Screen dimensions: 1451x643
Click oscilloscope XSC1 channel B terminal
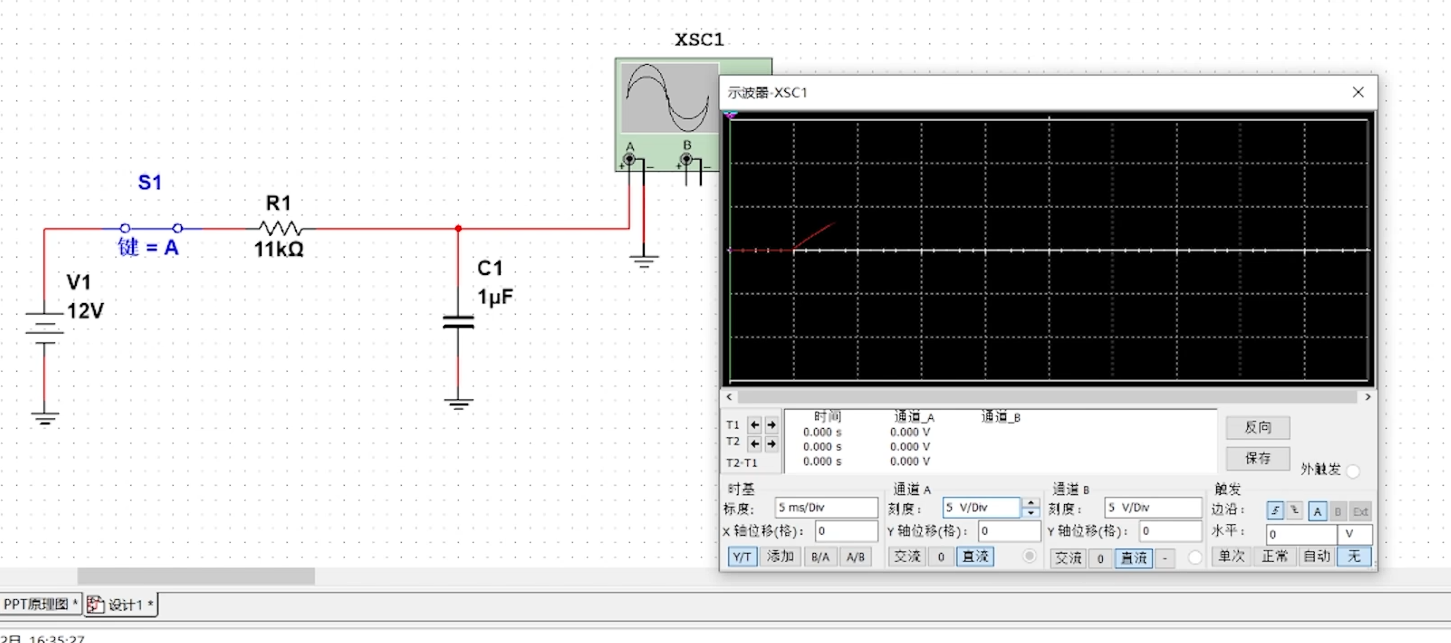coord(687,159)
